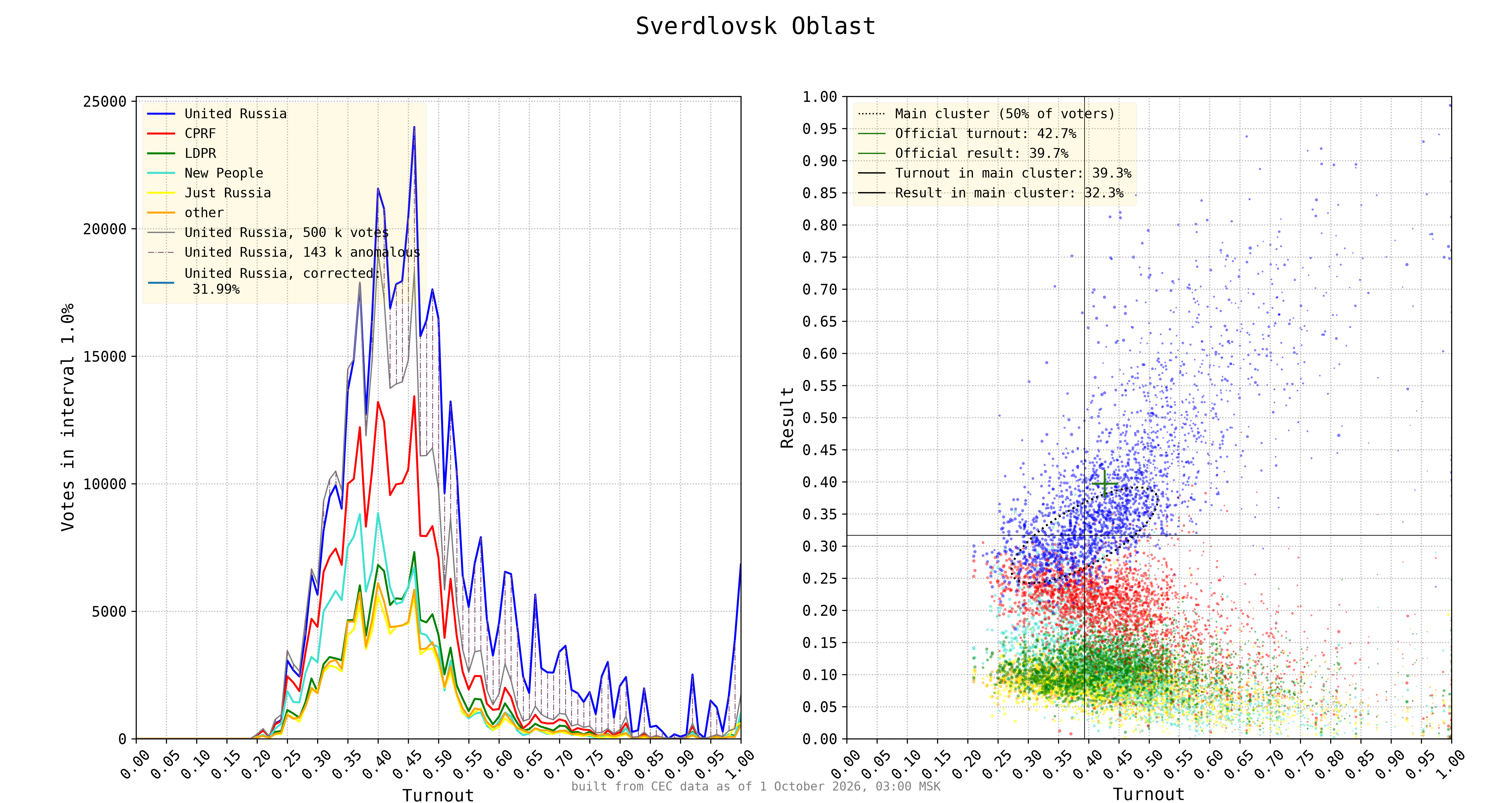Click the '1.00' result-axis top tick label

(x=819, y=96)
